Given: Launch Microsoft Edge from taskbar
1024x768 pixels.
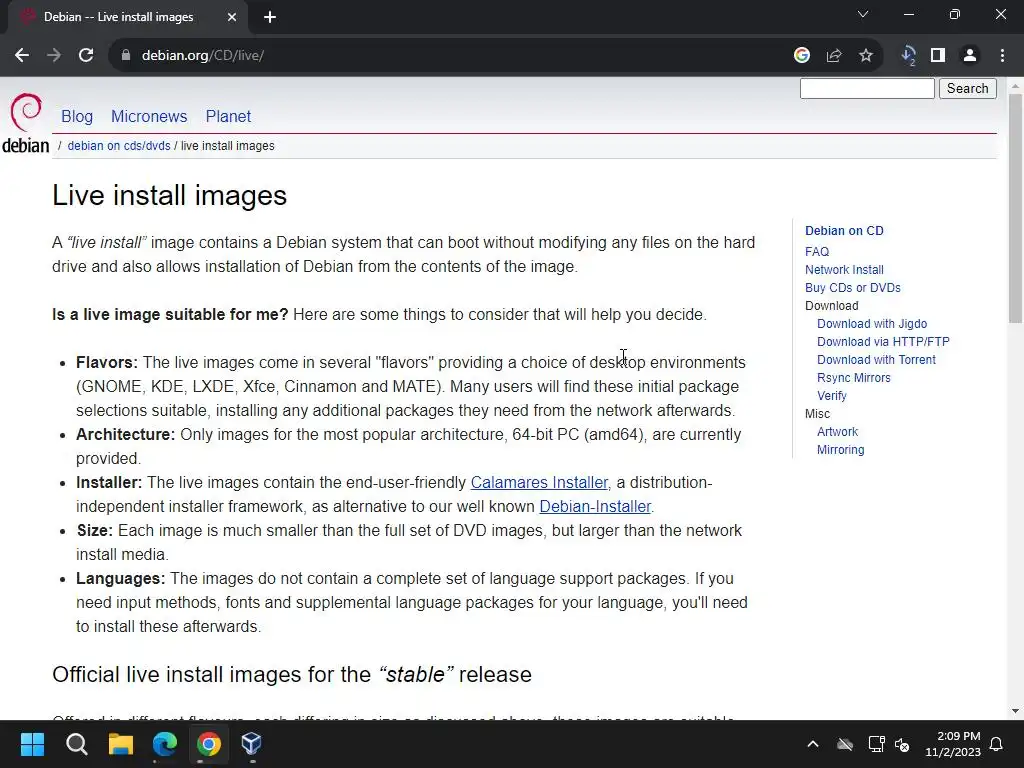Looking at the screenshot, I should click(x=165, y=744).
